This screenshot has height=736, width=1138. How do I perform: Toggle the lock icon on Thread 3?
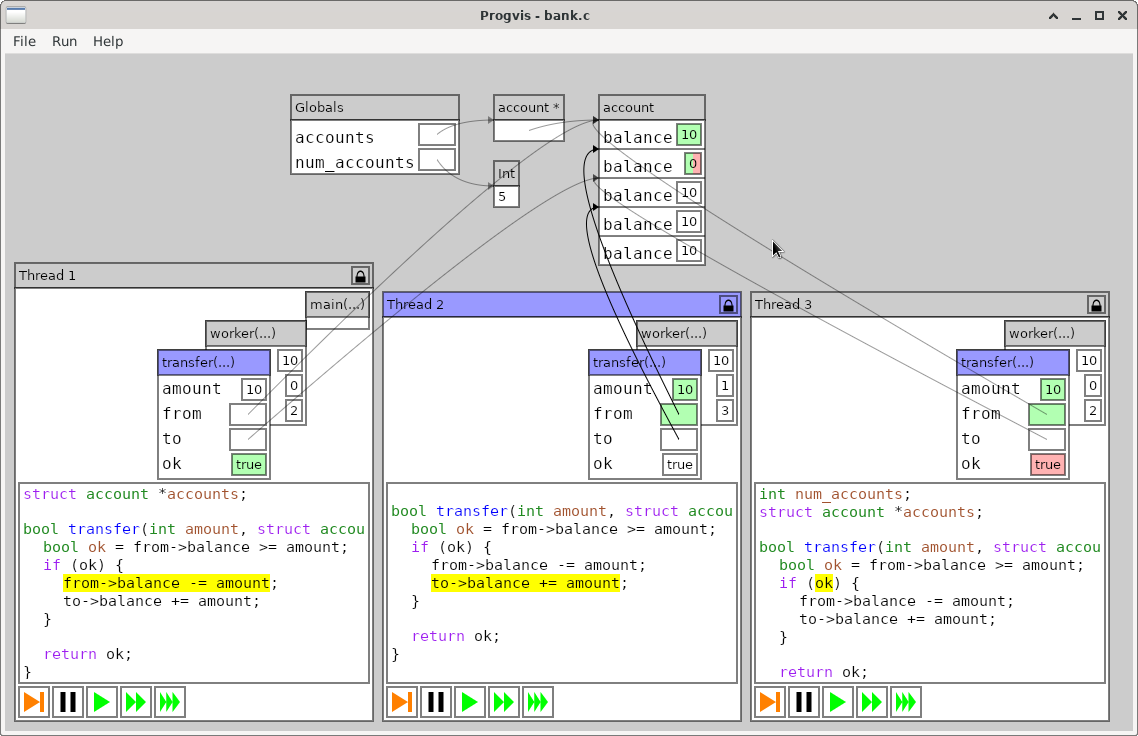coord(1096,305)
